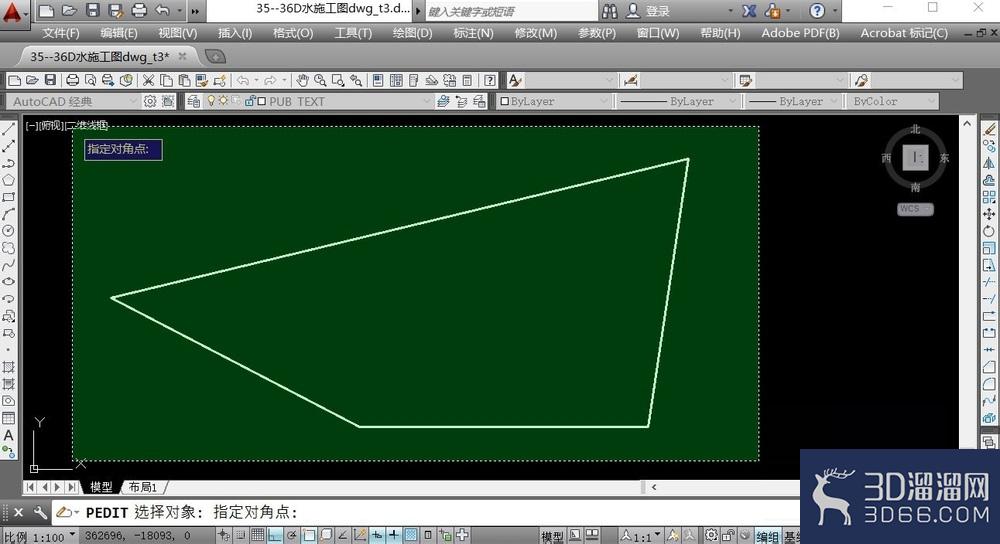Select the Erase tool in the modify toolbar
Screen dimensions: 1000x544
coord(989,129)
